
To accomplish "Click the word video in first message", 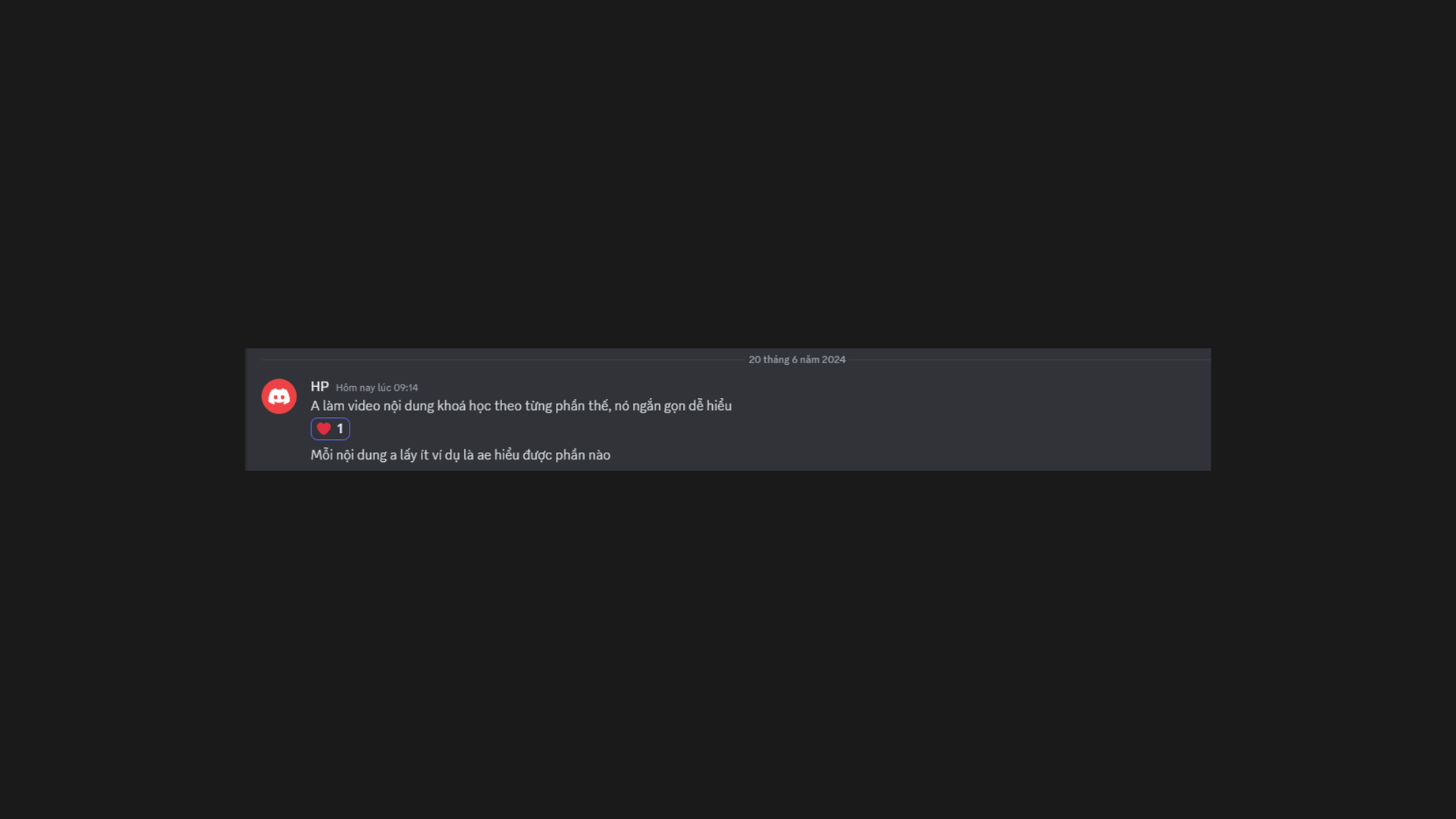I will (364, 406).
